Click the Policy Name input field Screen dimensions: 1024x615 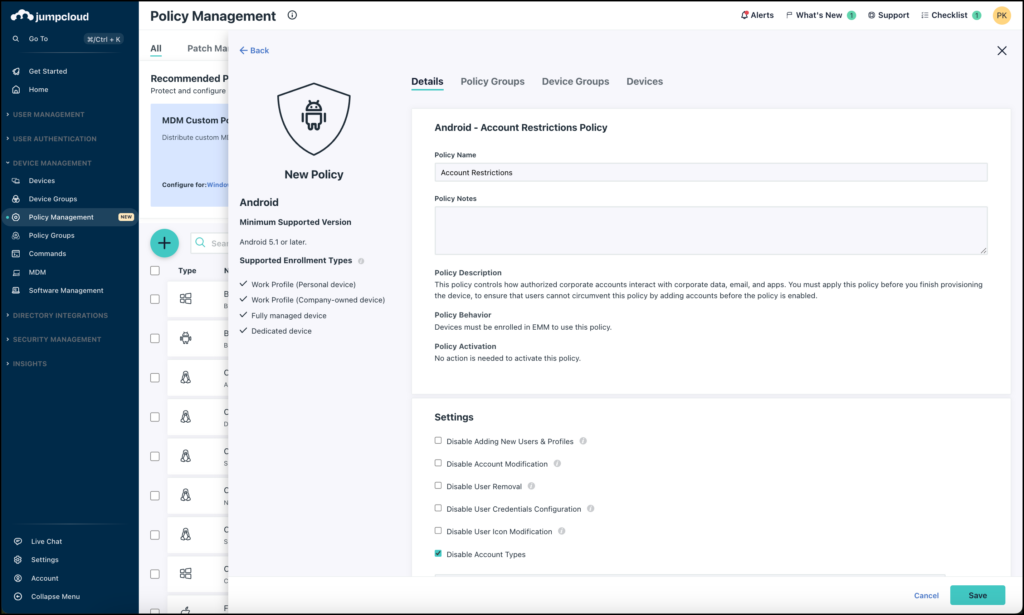(x=710, y=171)
